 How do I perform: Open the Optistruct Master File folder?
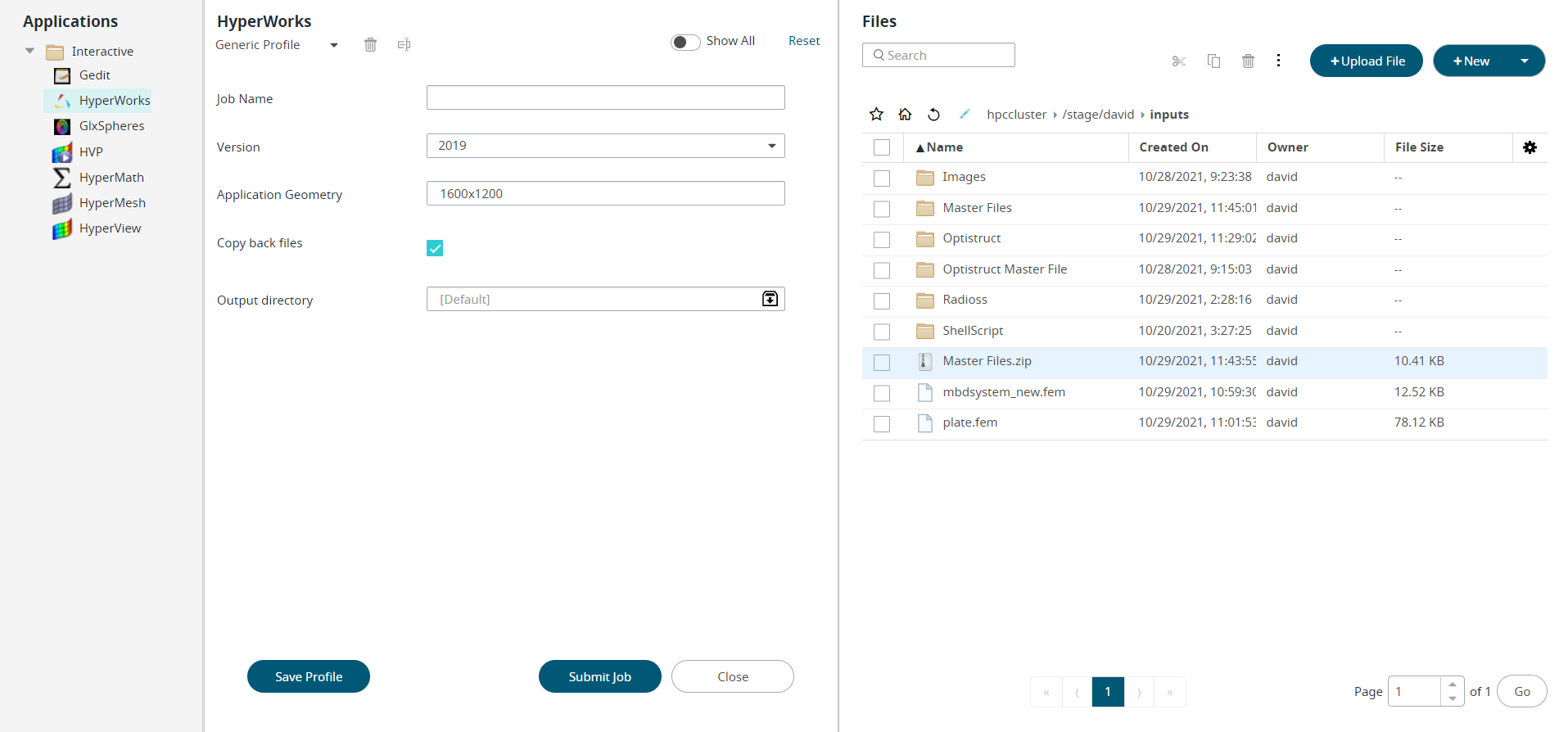point(1005,269)
